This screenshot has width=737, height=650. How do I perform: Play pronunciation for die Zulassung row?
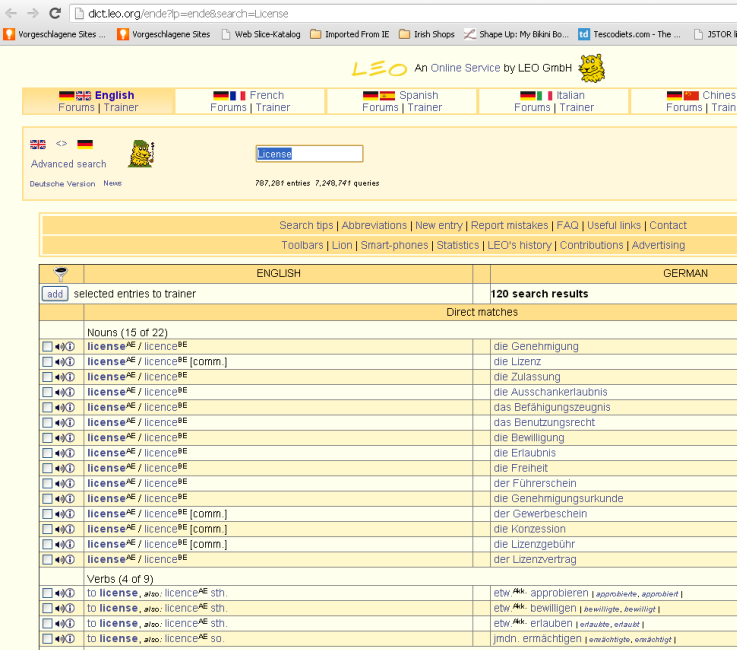click(x=59, y=377)
